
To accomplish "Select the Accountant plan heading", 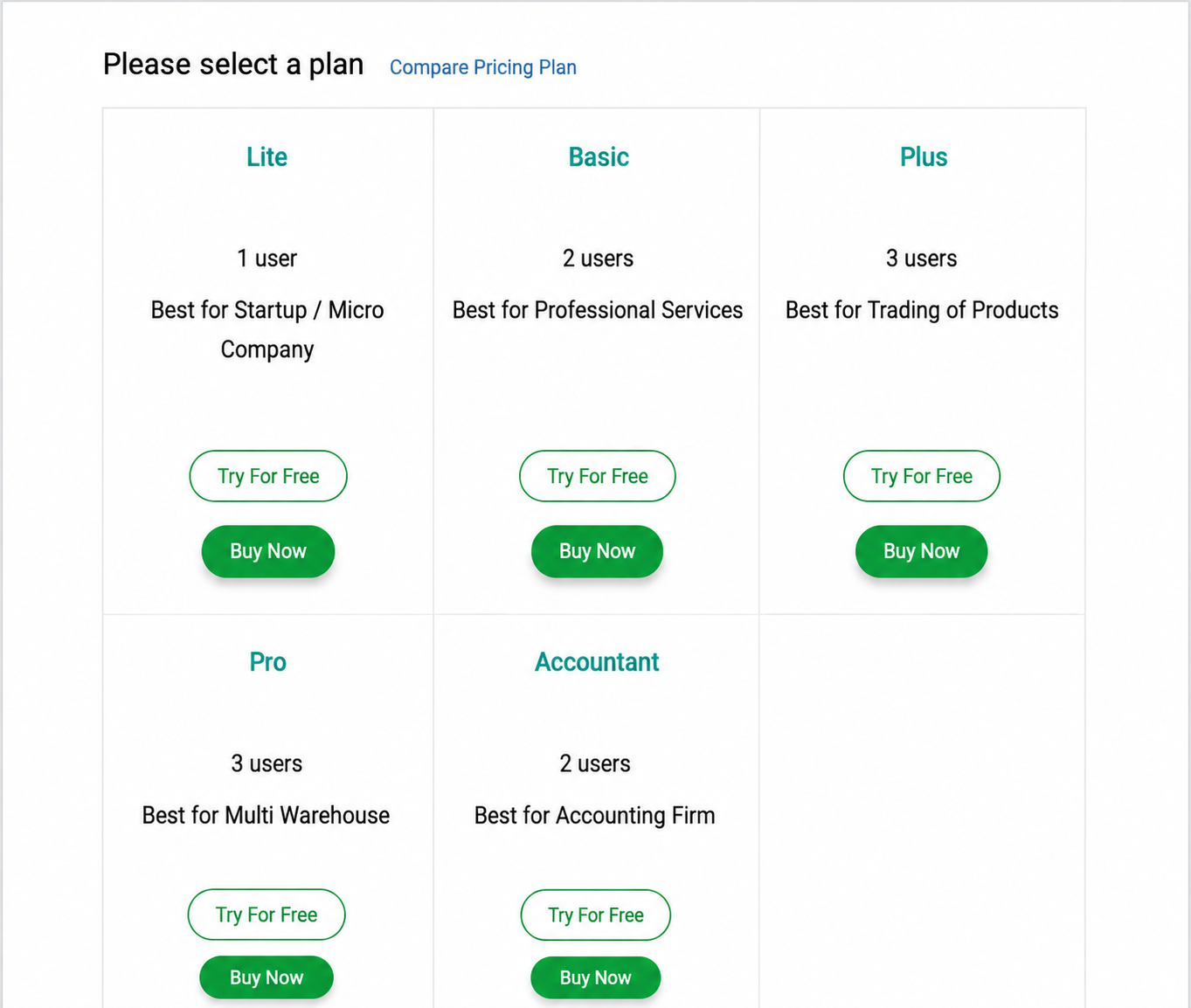I will pyautogui.click(x=597, y=662).
